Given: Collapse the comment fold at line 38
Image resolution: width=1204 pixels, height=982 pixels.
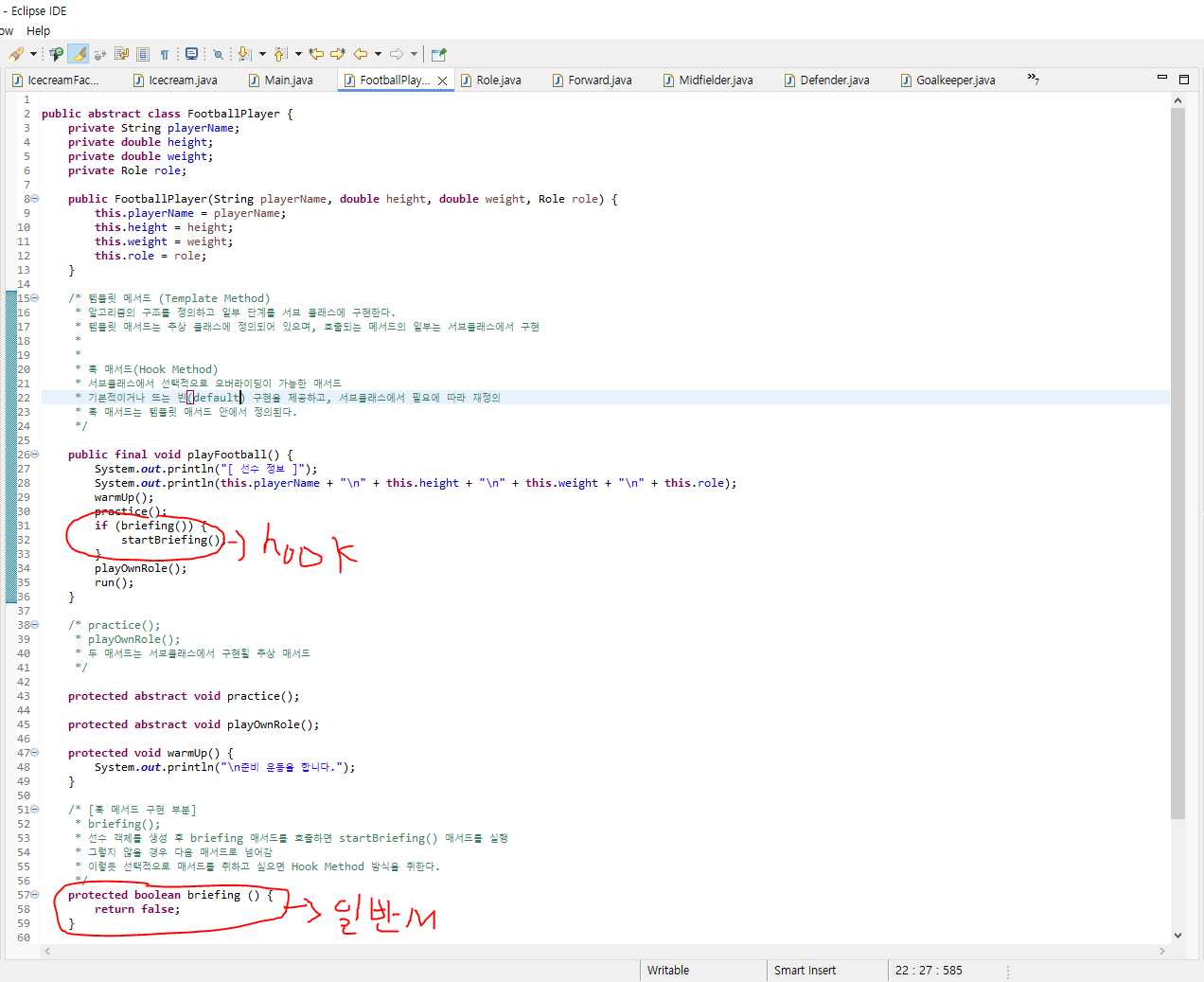Looking at the screenshot, I should pyautogui.click(x=35, y=625).
